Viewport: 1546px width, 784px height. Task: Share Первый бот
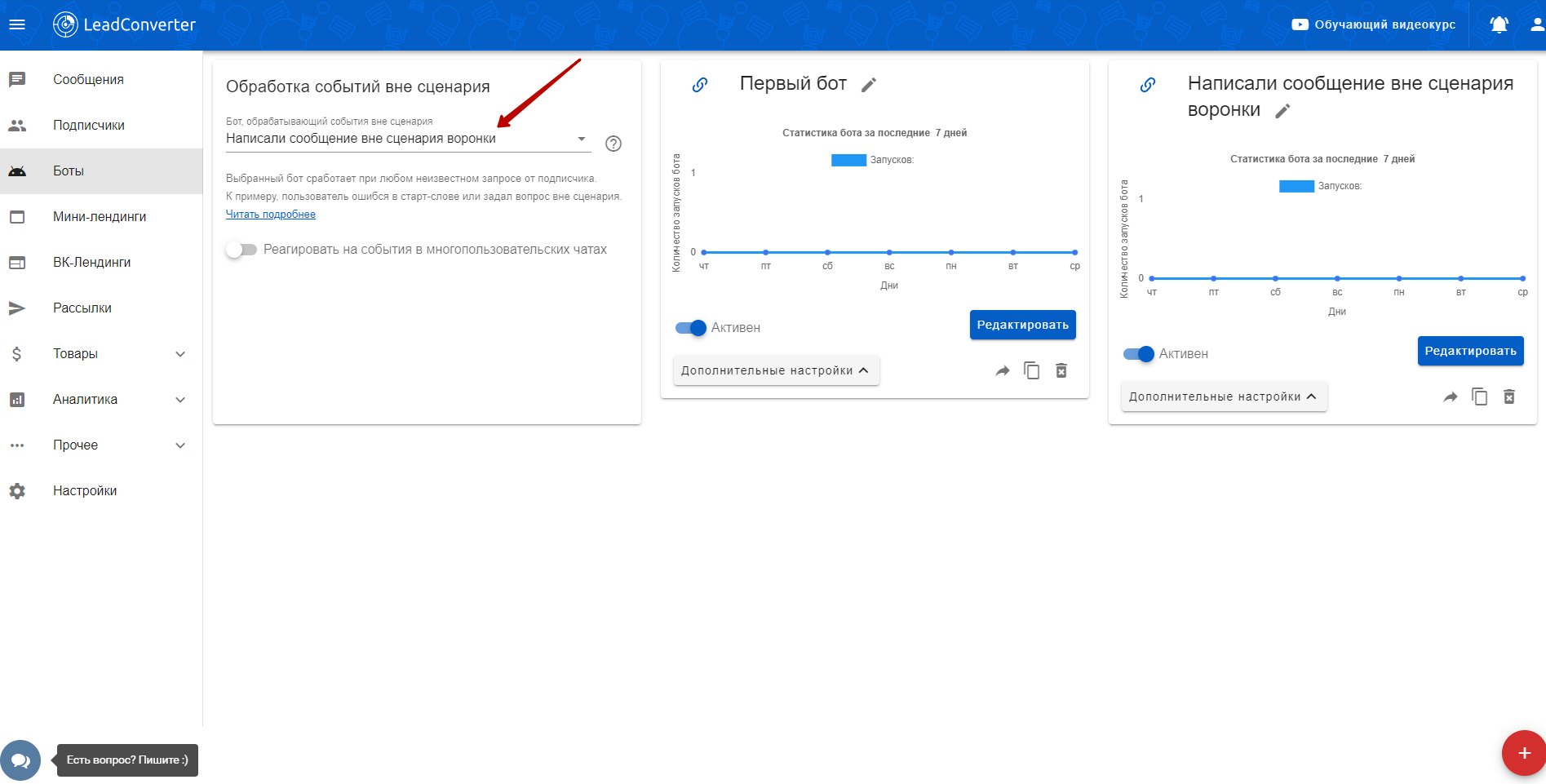coord(1003,371)
